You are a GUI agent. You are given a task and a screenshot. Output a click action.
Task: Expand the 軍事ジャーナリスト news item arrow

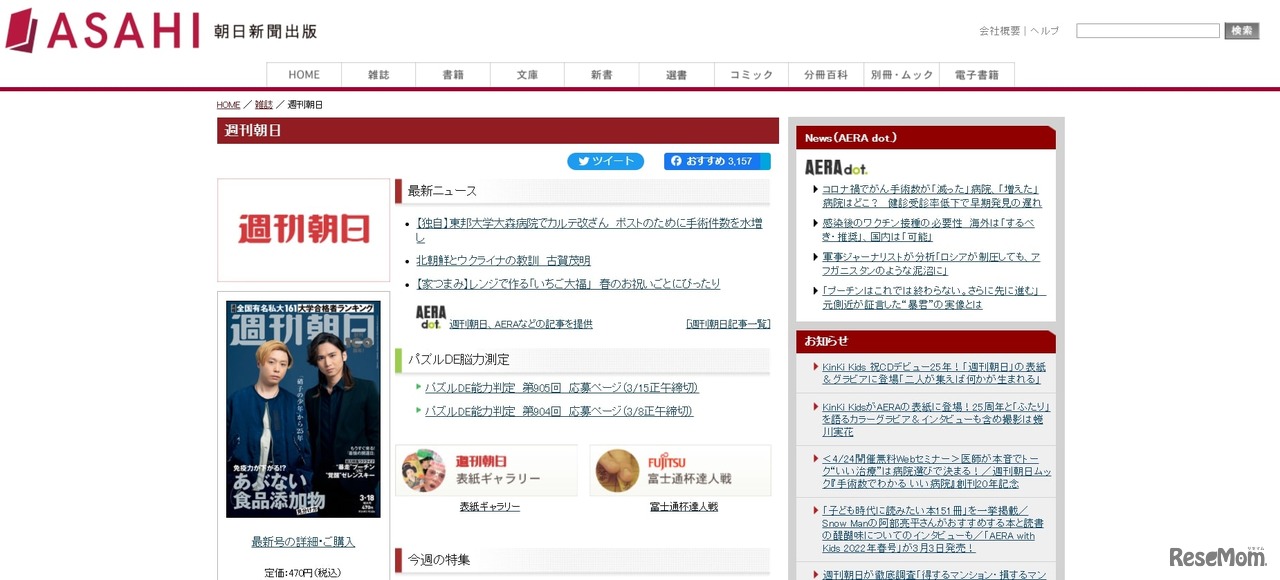(x=815, y=258)
